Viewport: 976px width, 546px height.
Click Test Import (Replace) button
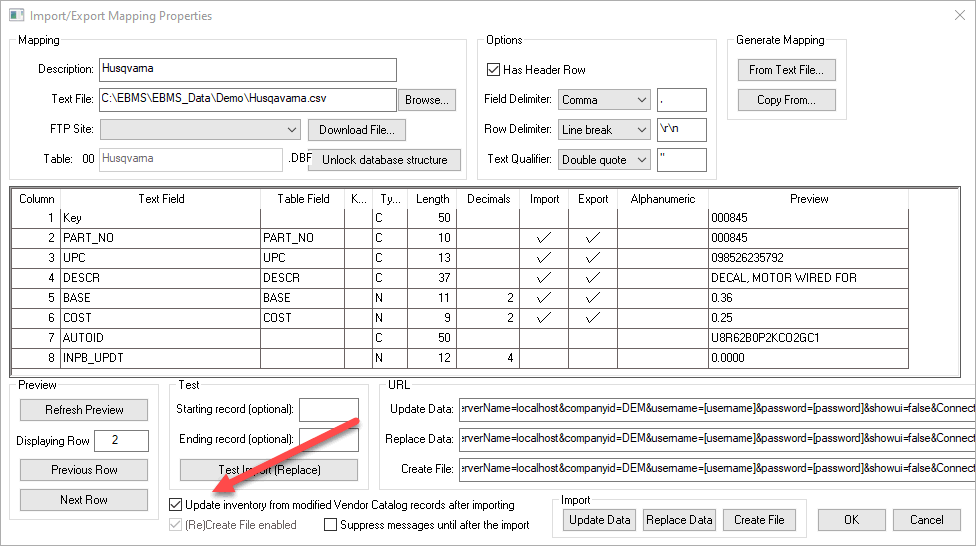tap(269, 470)
